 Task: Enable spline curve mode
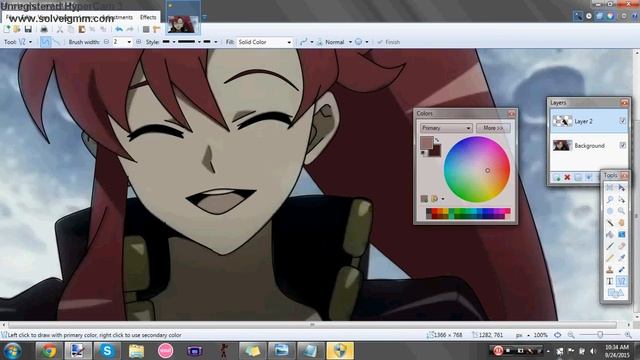[x=45, y=42]
